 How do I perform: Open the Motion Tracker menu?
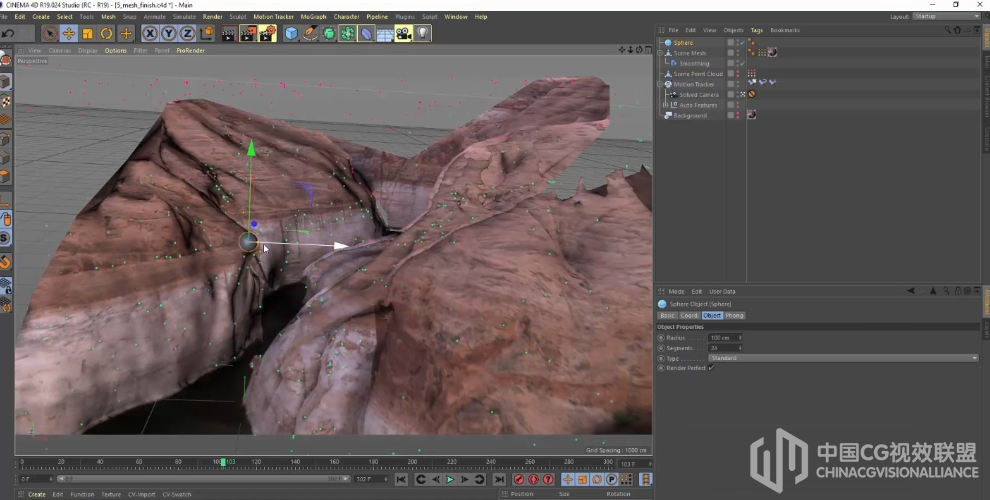tap(273, 17)
